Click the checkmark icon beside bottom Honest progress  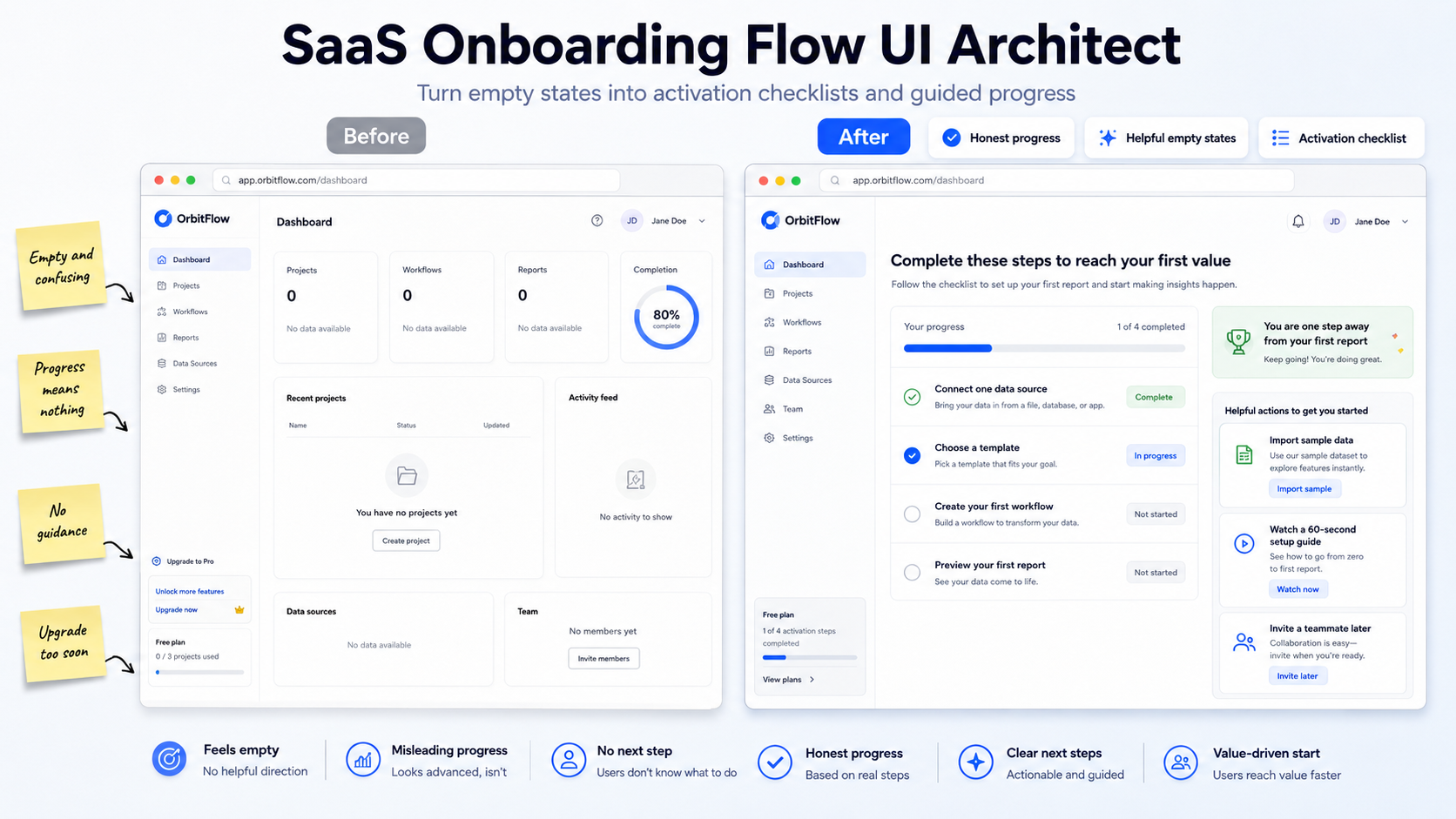click(774, 762)
